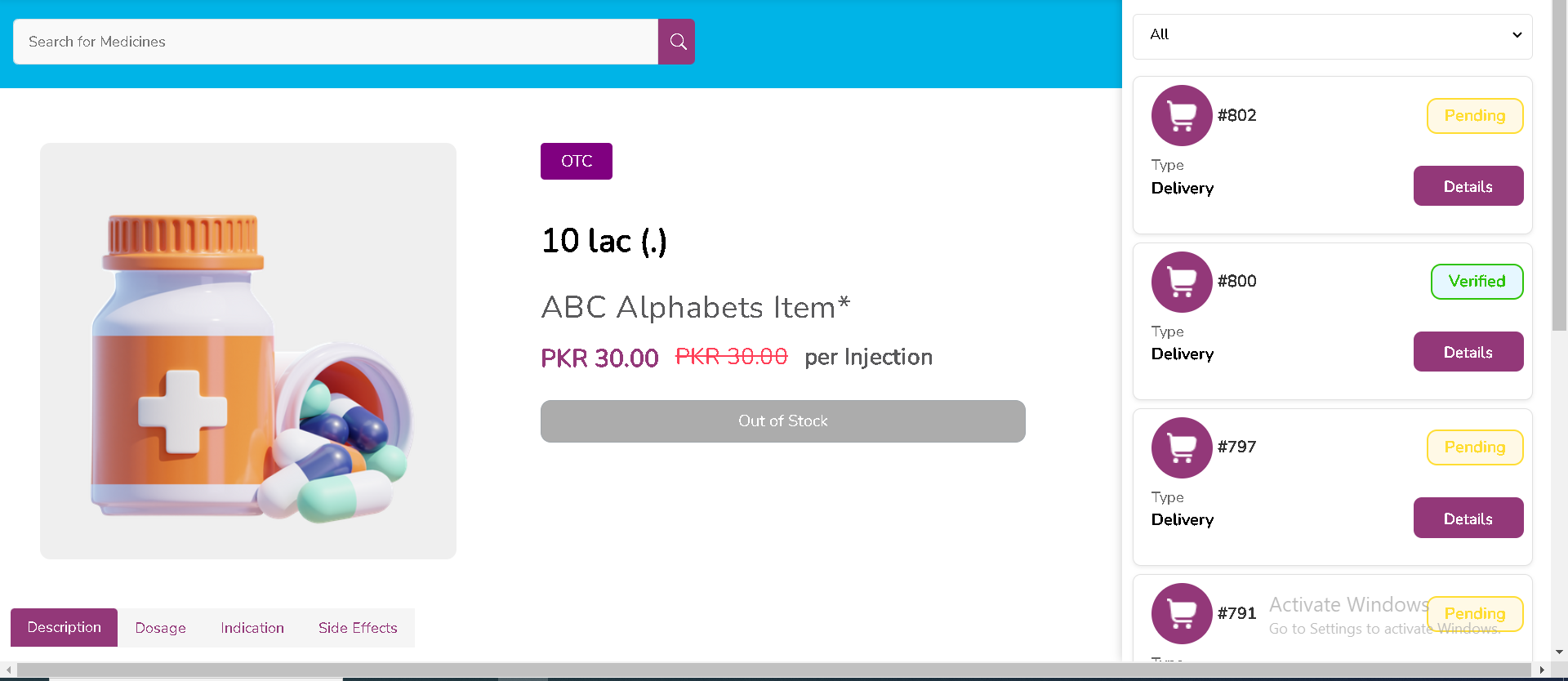Click the cart icon on order #802
This screenshot has width=1568, height=681.
(x=1181, y=115)
